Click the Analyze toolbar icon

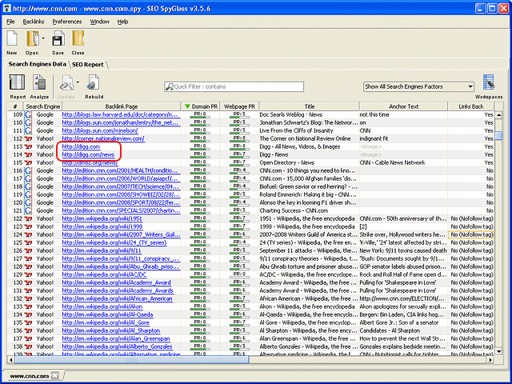tap(39, 82)
